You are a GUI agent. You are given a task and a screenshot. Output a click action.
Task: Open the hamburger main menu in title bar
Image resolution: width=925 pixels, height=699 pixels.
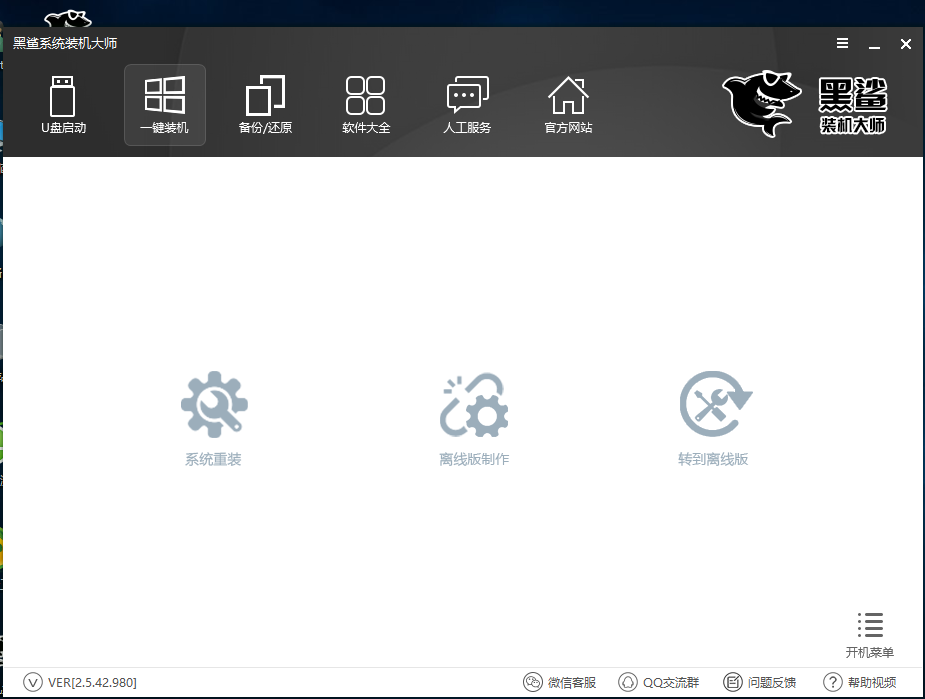842,43
